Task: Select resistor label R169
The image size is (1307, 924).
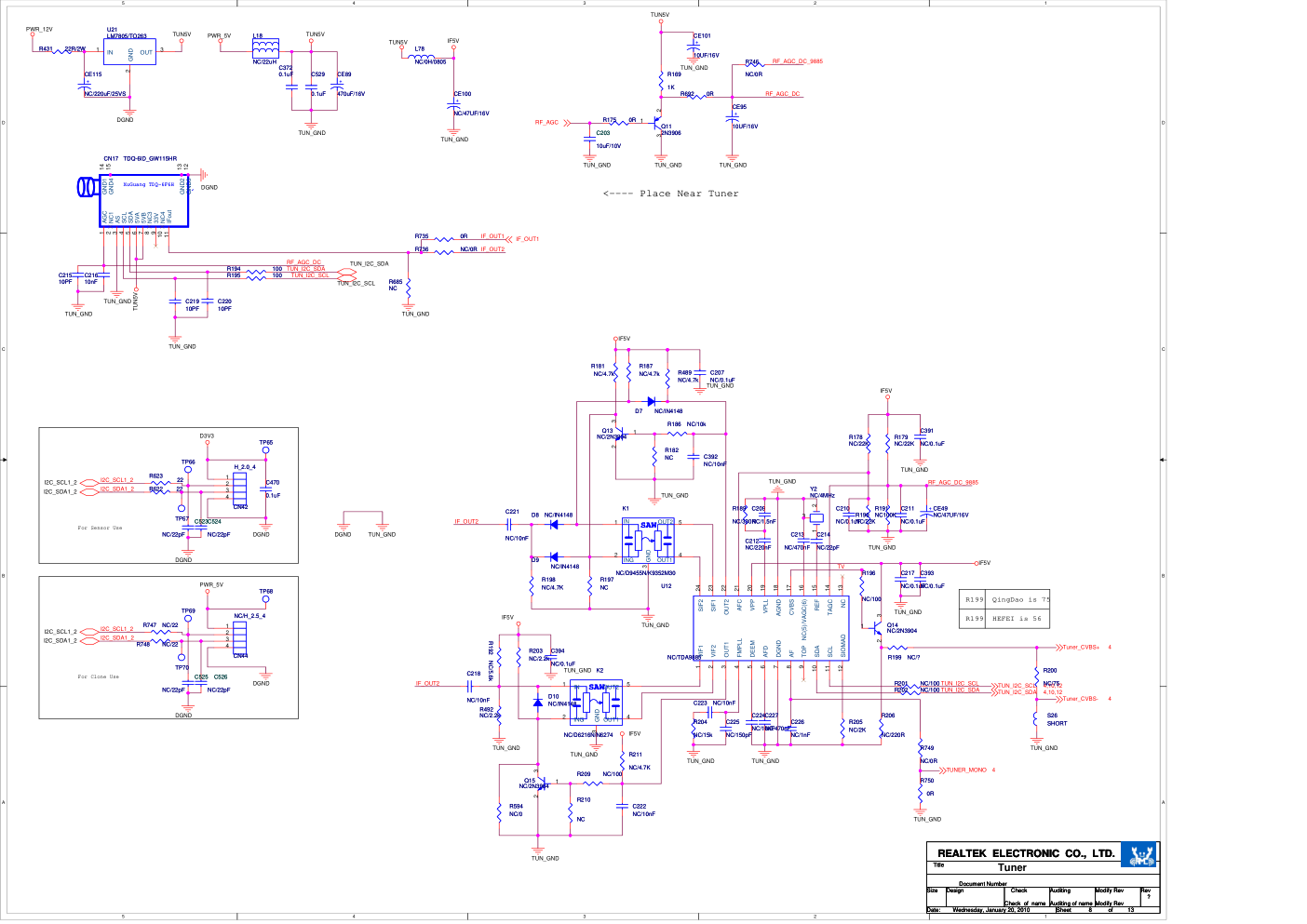Action: [674, 74]
